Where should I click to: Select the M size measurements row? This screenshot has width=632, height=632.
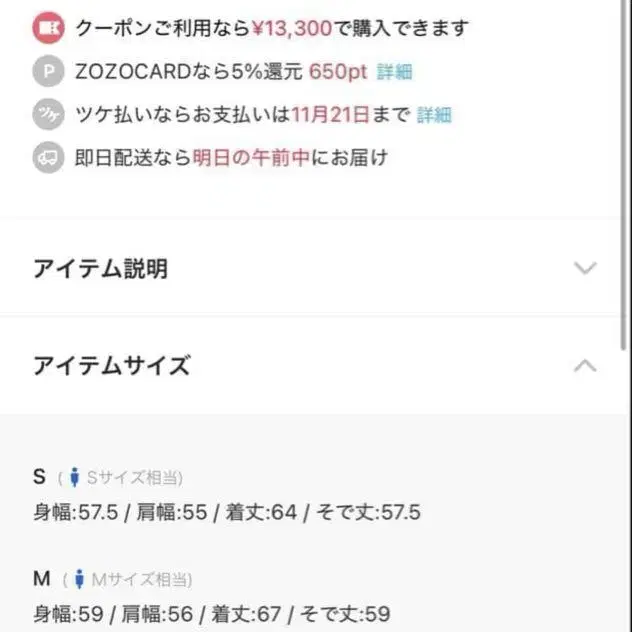pyautogui.click(x=211, y=614)
